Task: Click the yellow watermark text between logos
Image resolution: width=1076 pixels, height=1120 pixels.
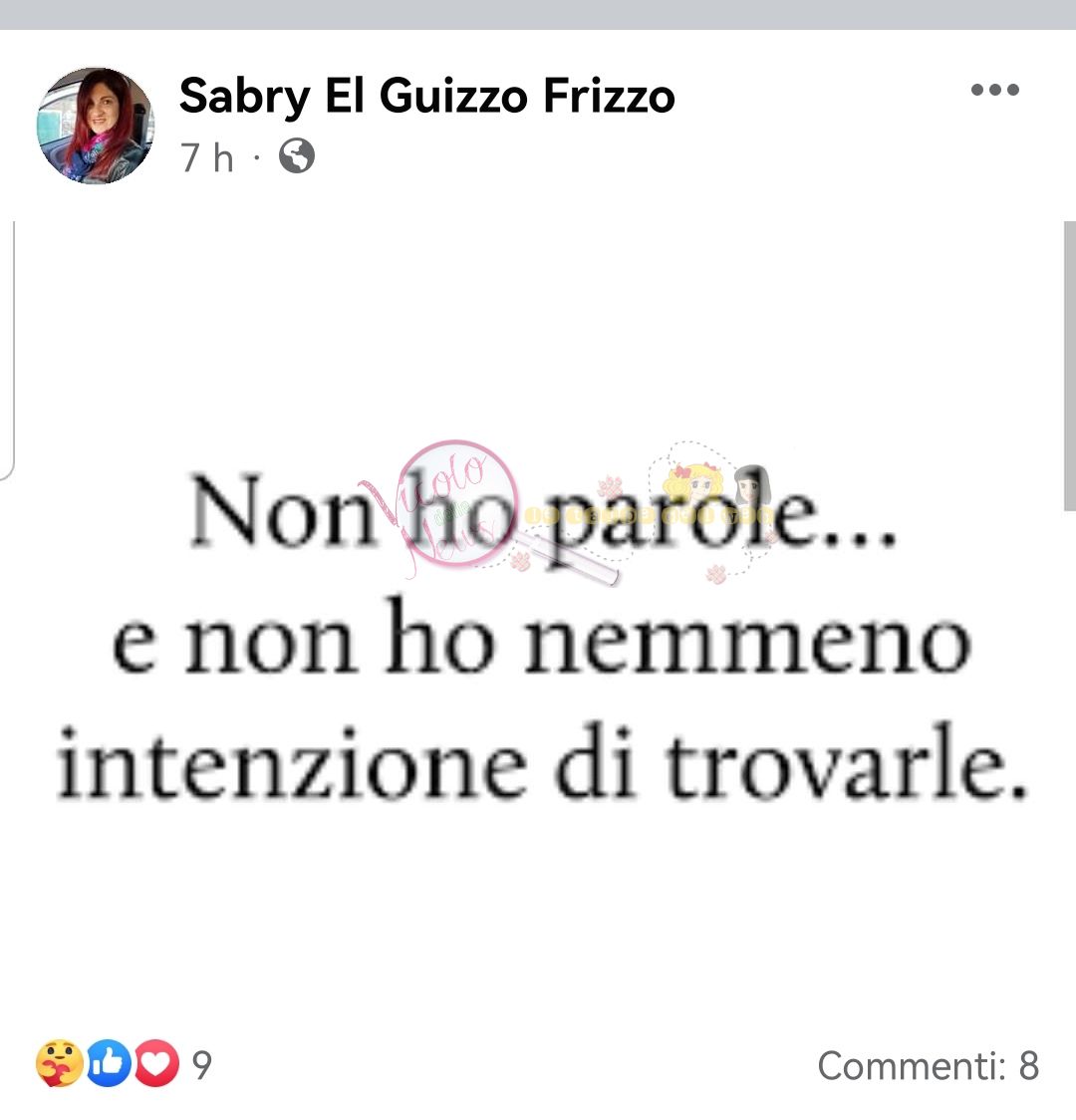Action: point(649,516)
